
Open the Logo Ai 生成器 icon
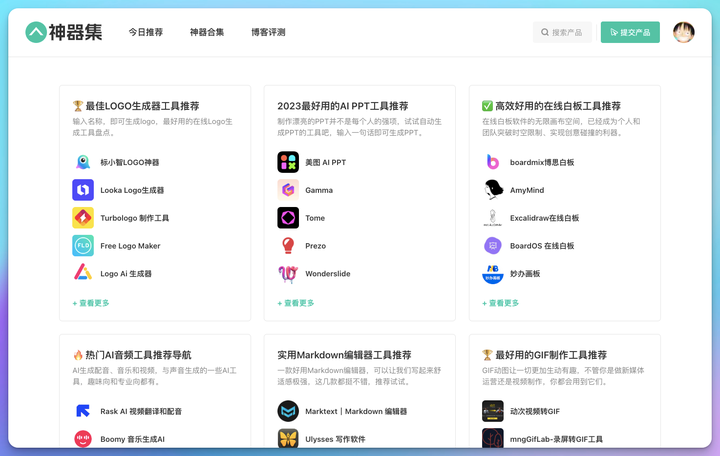[x=83, y=273]
